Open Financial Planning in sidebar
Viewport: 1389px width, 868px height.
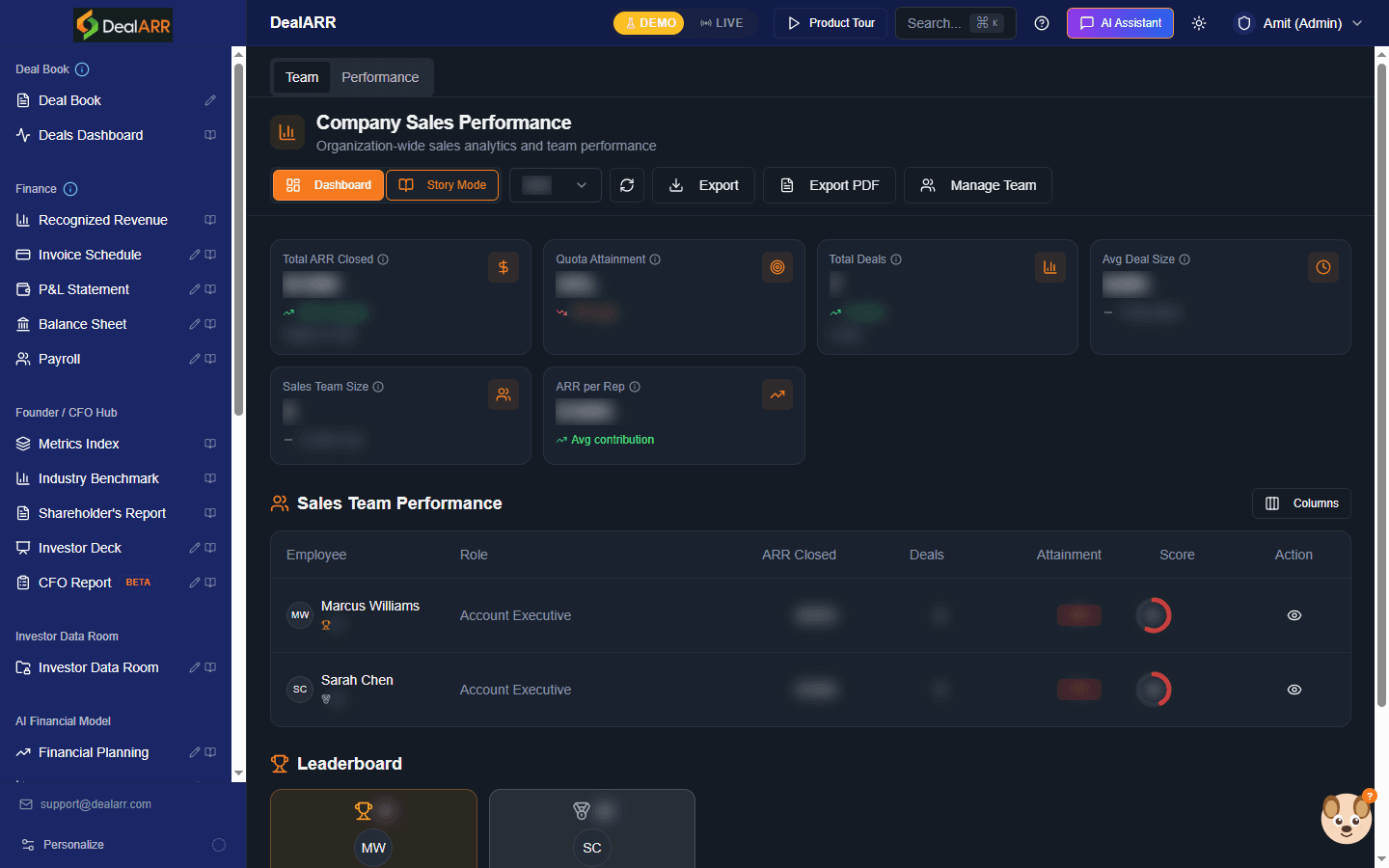tap(94, 752)
